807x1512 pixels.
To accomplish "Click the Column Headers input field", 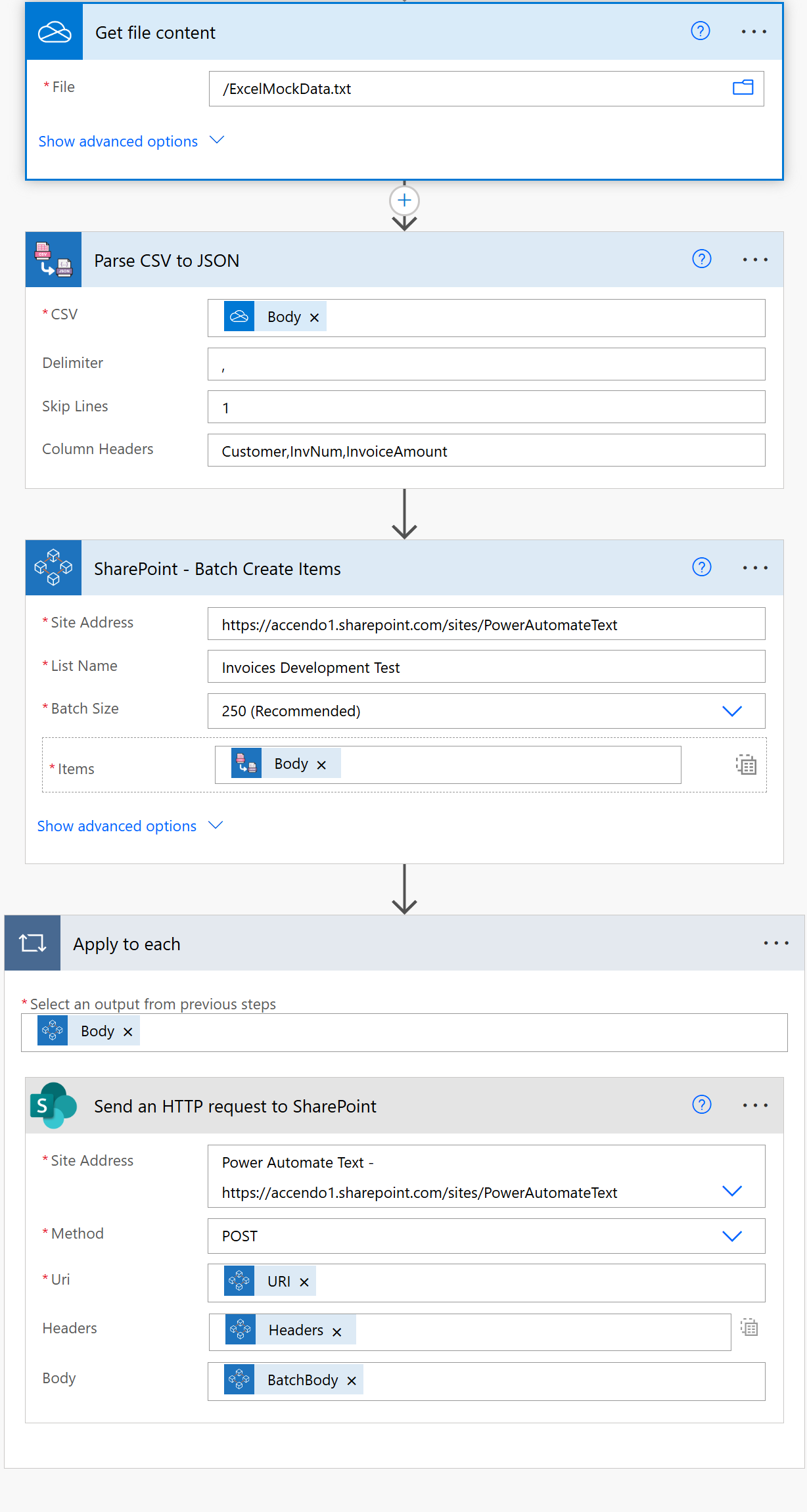I will coord(486,450).
